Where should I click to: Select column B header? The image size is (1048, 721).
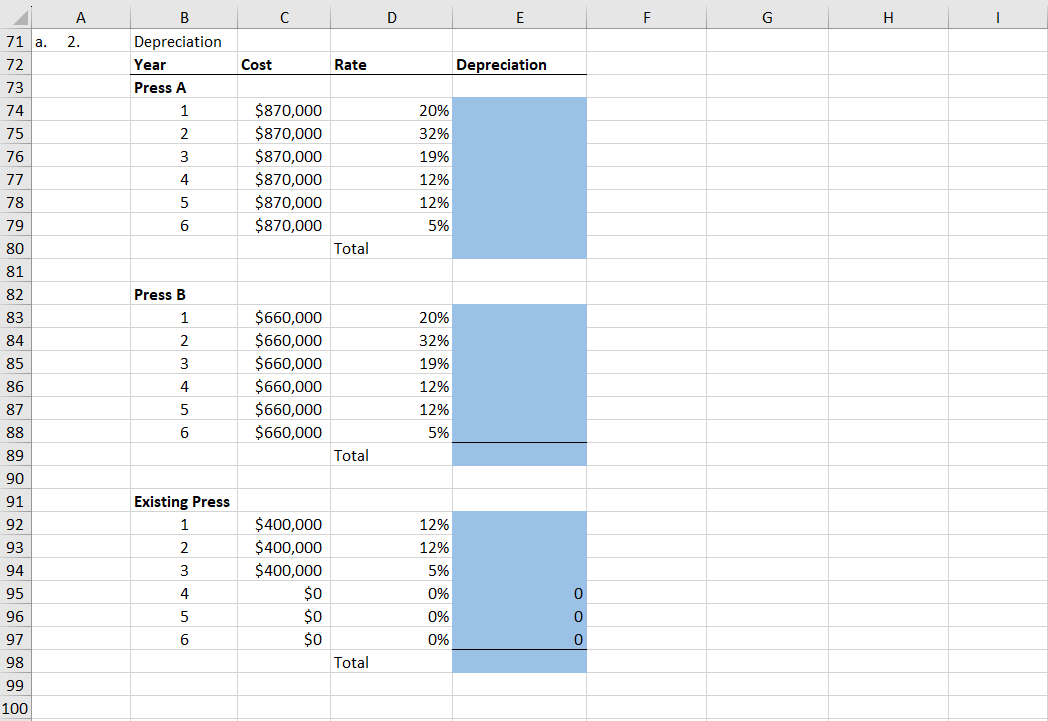tap(184, 17)
